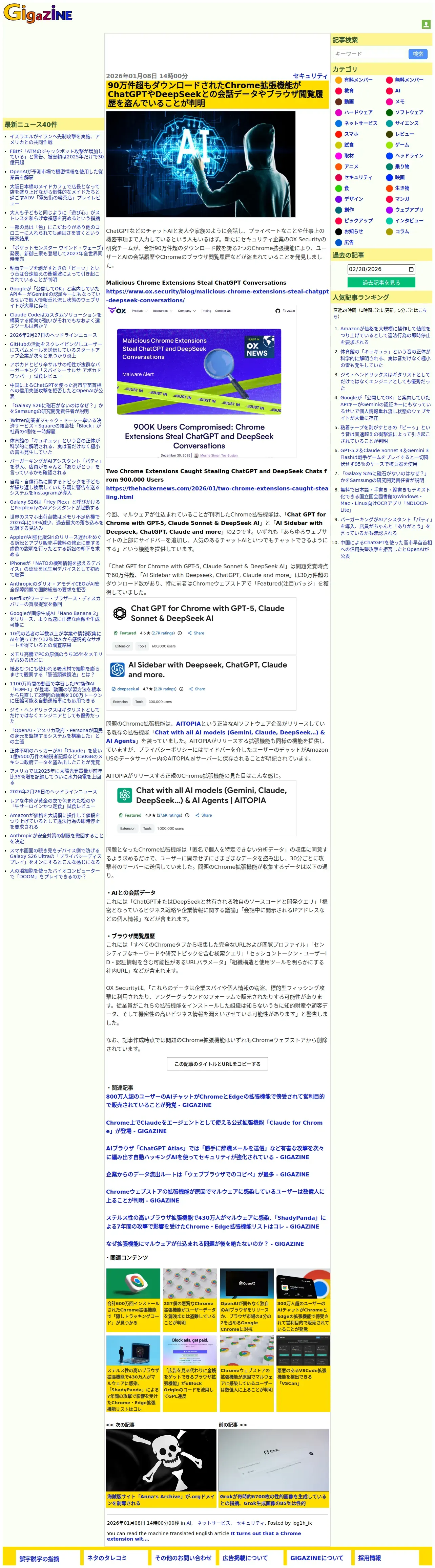Open the インタビュー category link
The width and height of the screenshot is (435, 1568).
(409, 220)
